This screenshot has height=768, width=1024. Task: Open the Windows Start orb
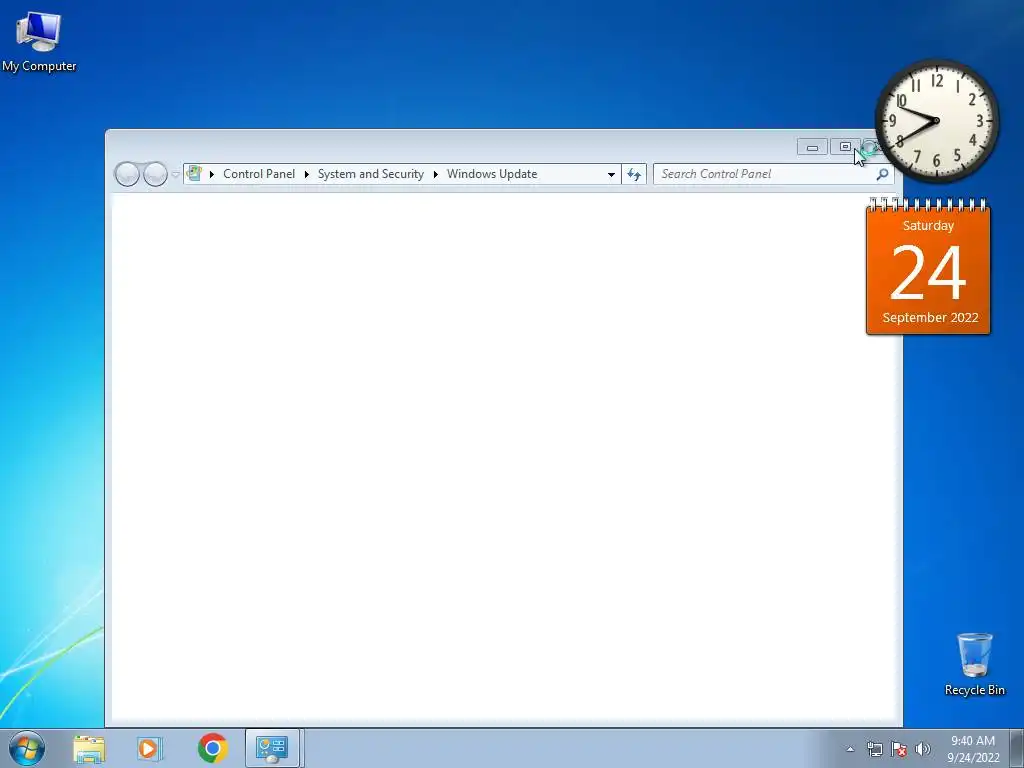tap(27, 748)
